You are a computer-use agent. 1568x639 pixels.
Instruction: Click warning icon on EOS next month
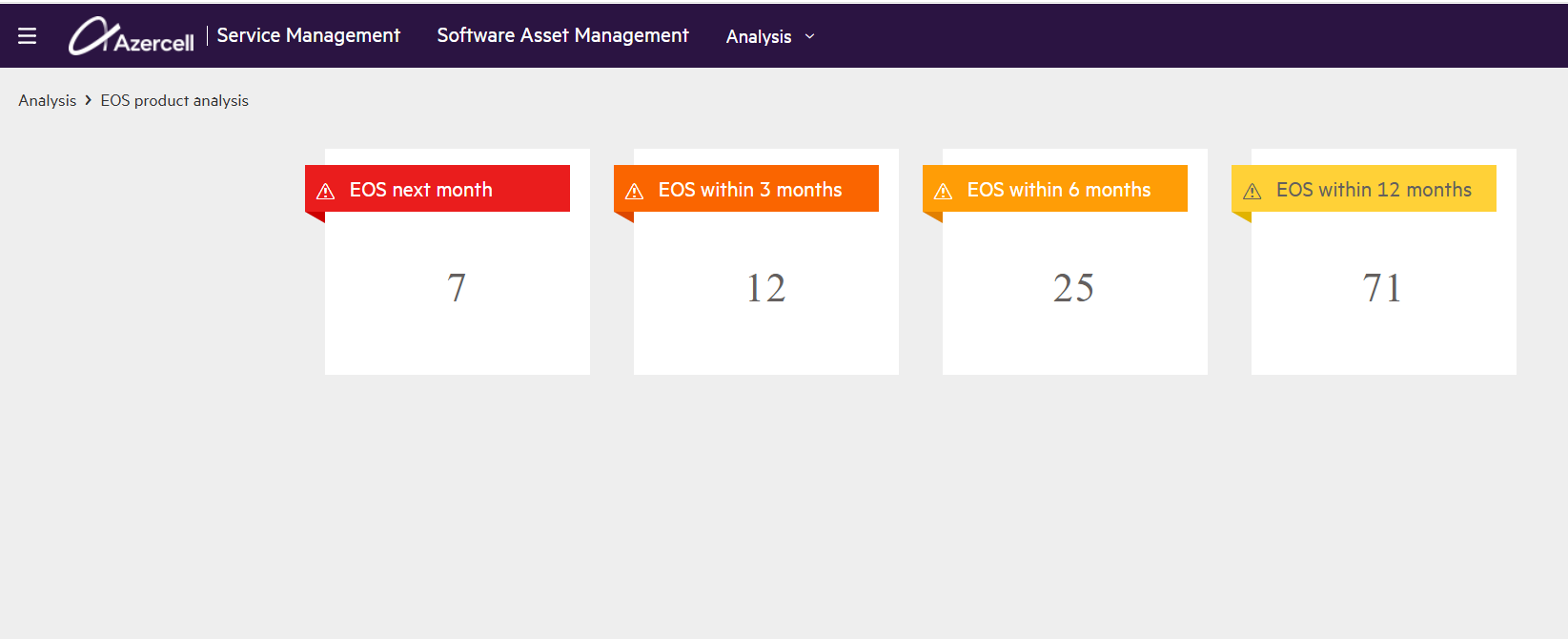[x=325, y=192]
